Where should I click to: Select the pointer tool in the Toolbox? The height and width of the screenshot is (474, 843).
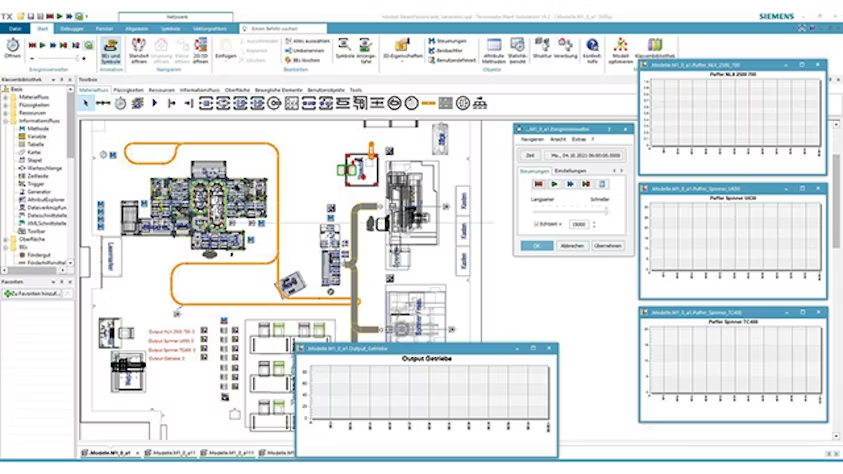87,102
